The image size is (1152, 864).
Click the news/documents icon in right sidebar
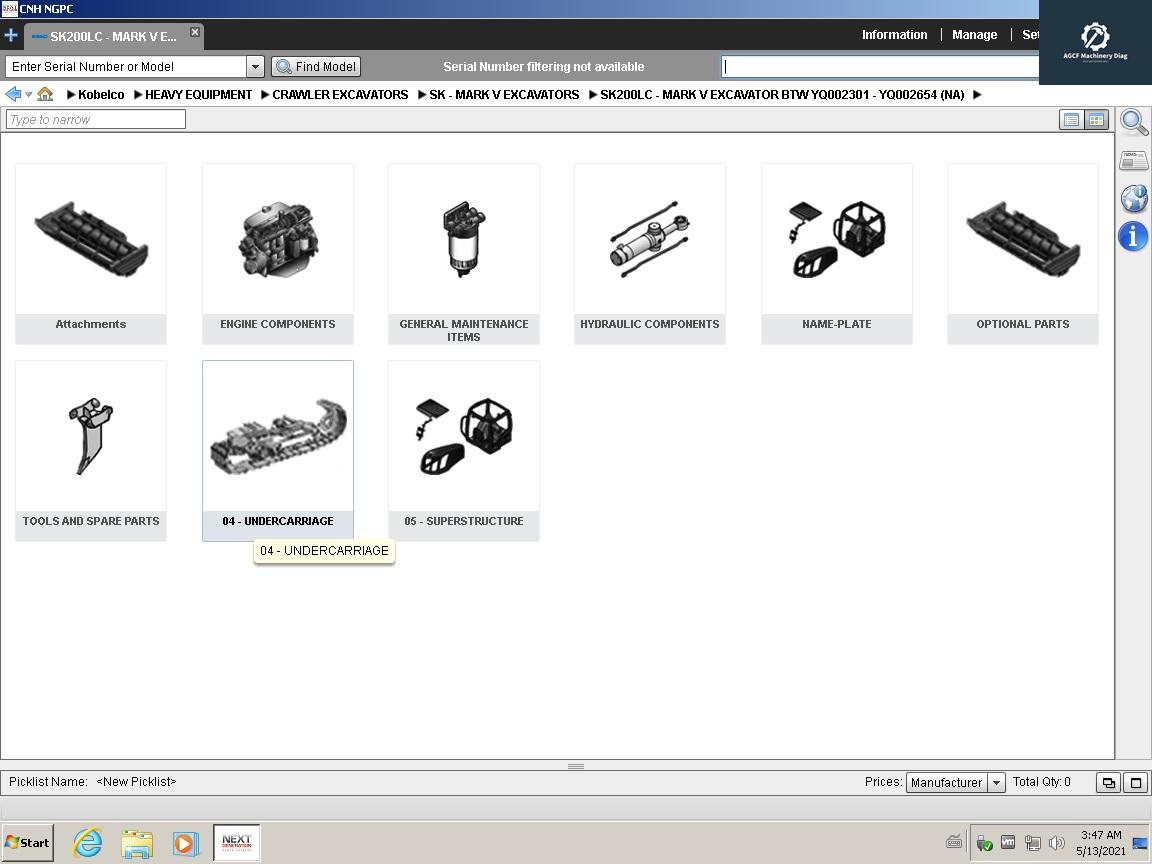pyautogui.click(x=1134, y=159)
